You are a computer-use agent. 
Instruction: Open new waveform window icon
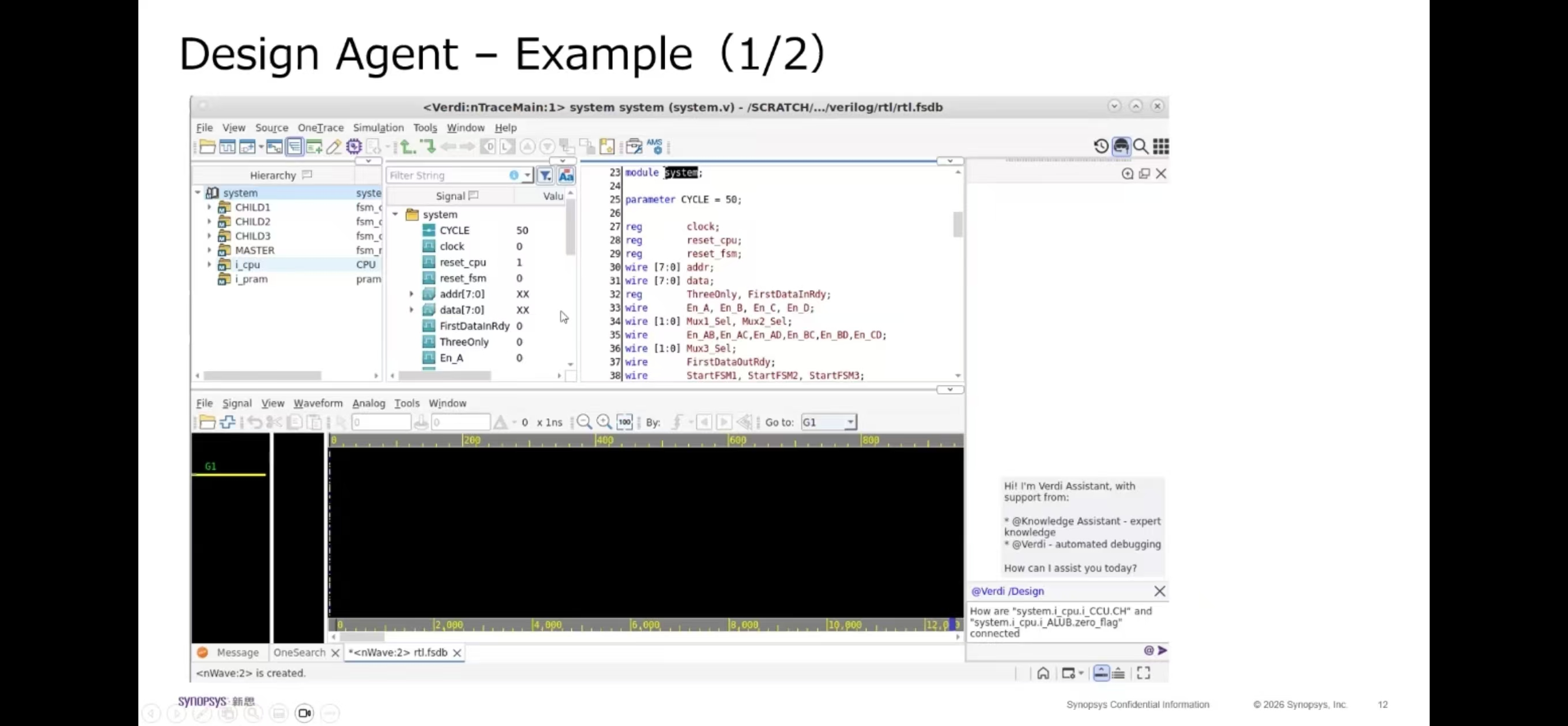227,146
